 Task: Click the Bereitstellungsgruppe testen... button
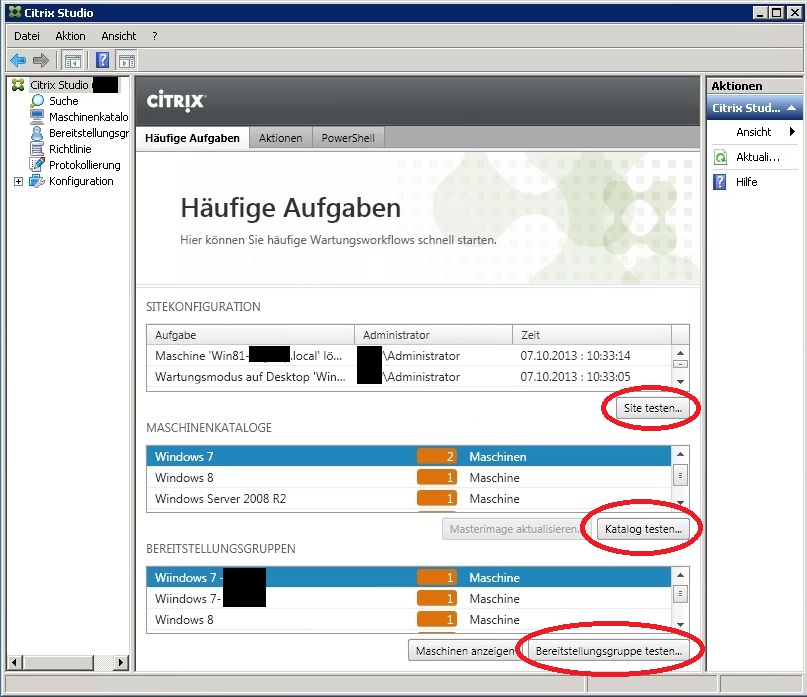click(609, 651)
